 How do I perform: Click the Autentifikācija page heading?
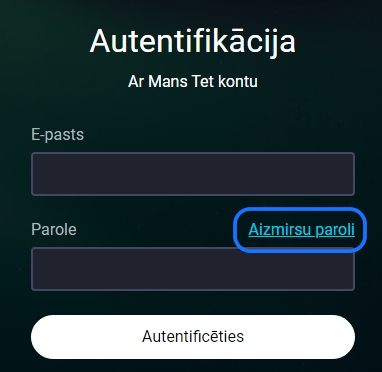(193, 41)
